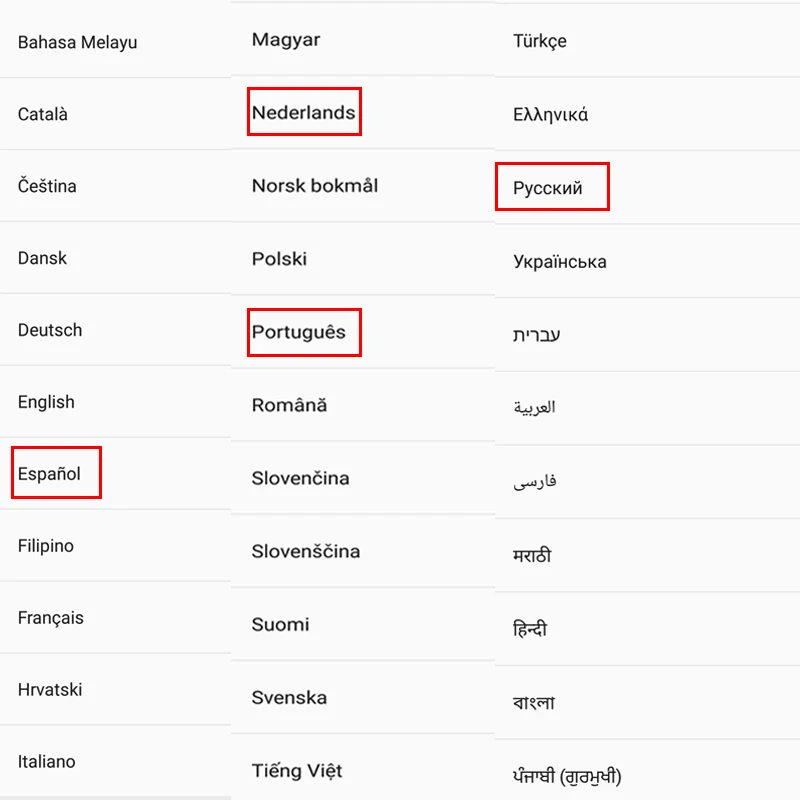The image size is (800, 800).
Task: Choose Türkçe from the list
Action: 540,41
